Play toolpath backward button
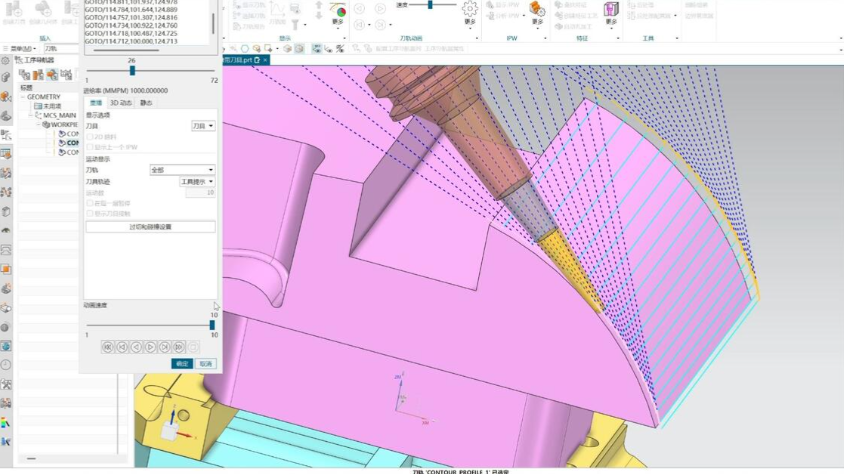Image resolution: width=844 pixels, height=474 pixels. [136, 347]
